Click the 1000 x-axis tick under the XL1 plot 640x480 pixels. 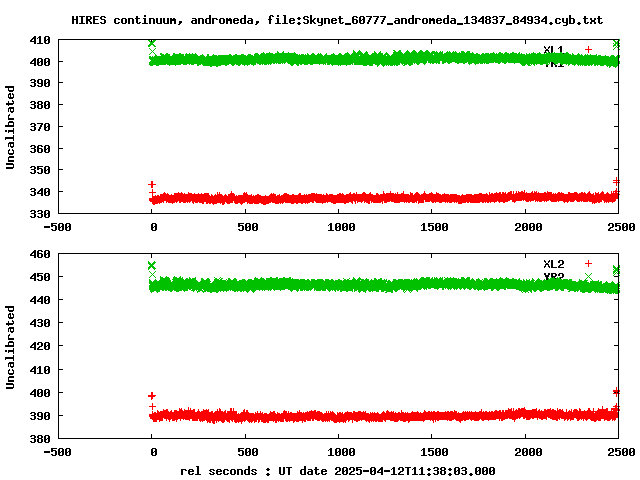pos(341,227)
